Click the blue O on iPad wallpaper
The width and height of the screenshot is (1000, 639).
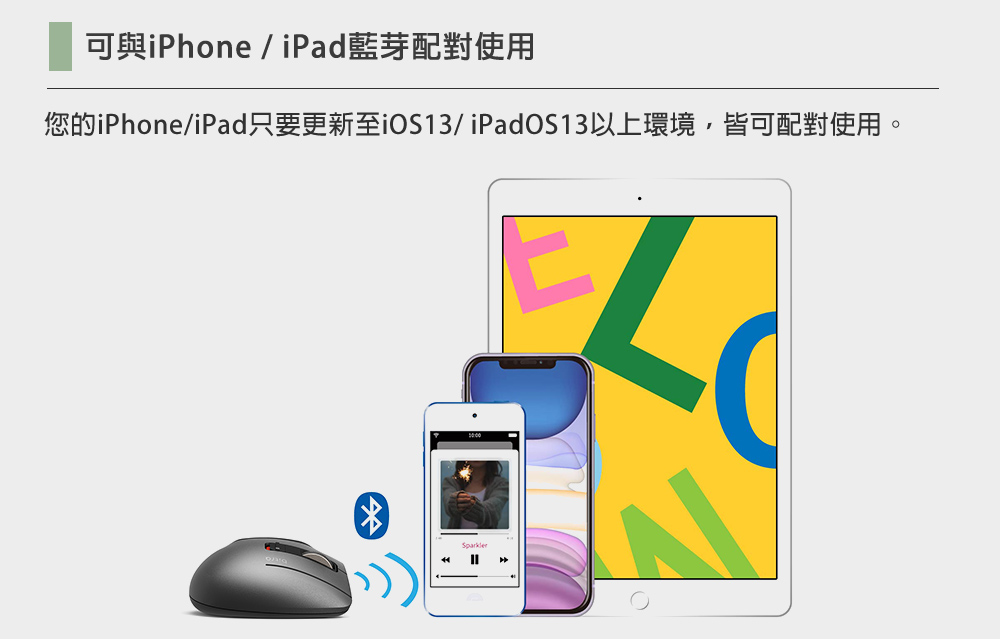point(746,390)
